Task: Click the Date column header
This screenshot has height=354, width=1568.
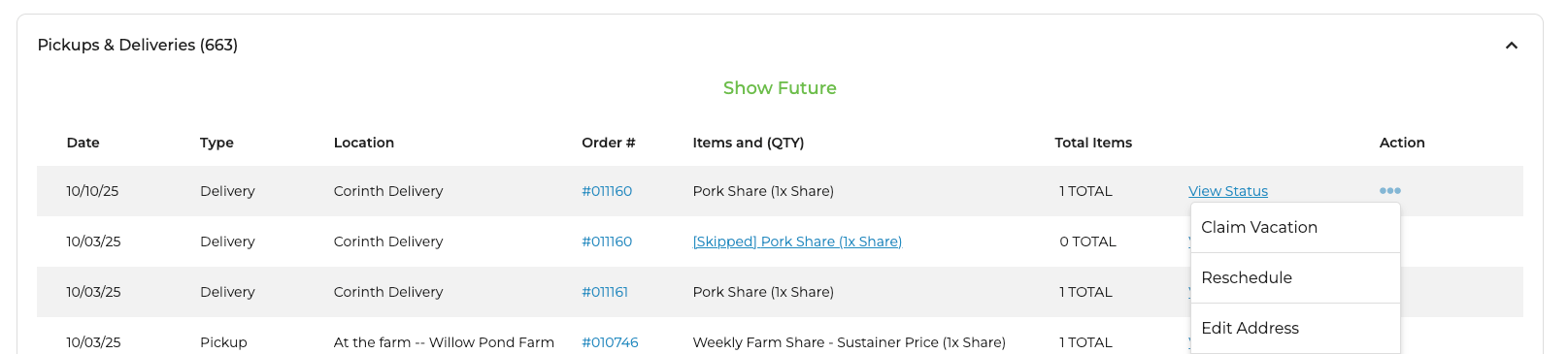Action: click(x=83, y=143)
